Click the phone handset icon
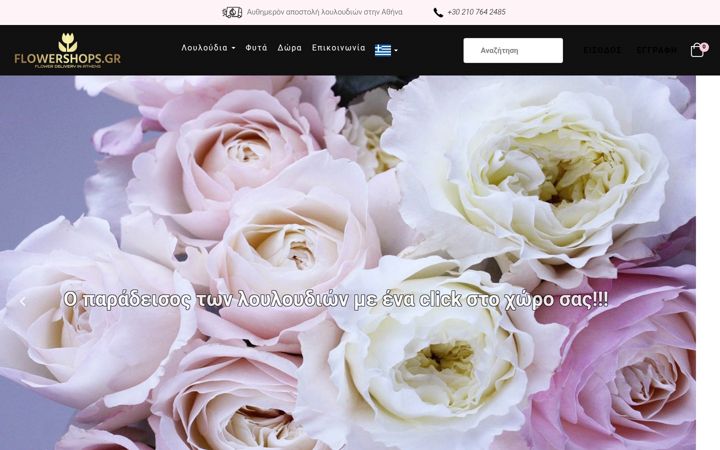The image size is (720, 450). (438, 12)
